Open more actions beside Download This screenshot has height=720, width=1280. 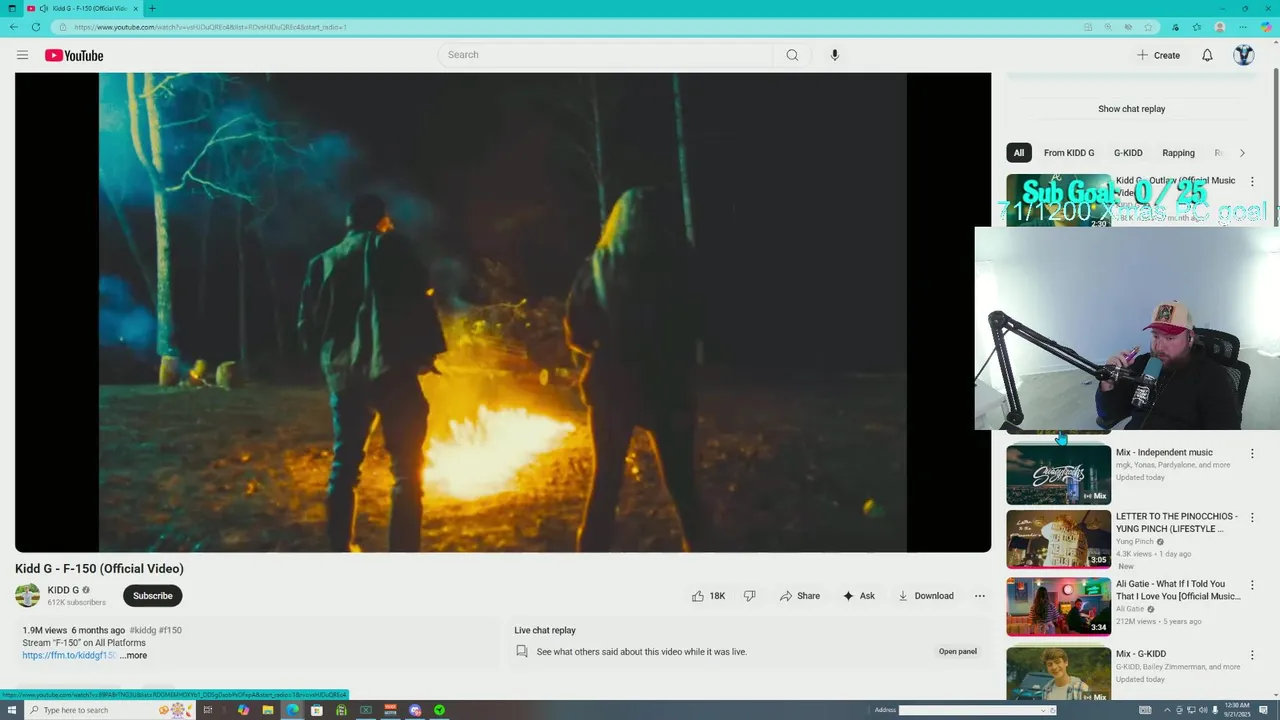(980, 596)
